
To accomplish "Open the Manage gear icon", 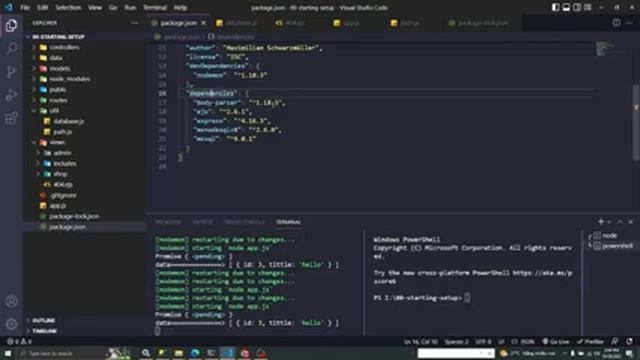I will (x=11, y=324).
